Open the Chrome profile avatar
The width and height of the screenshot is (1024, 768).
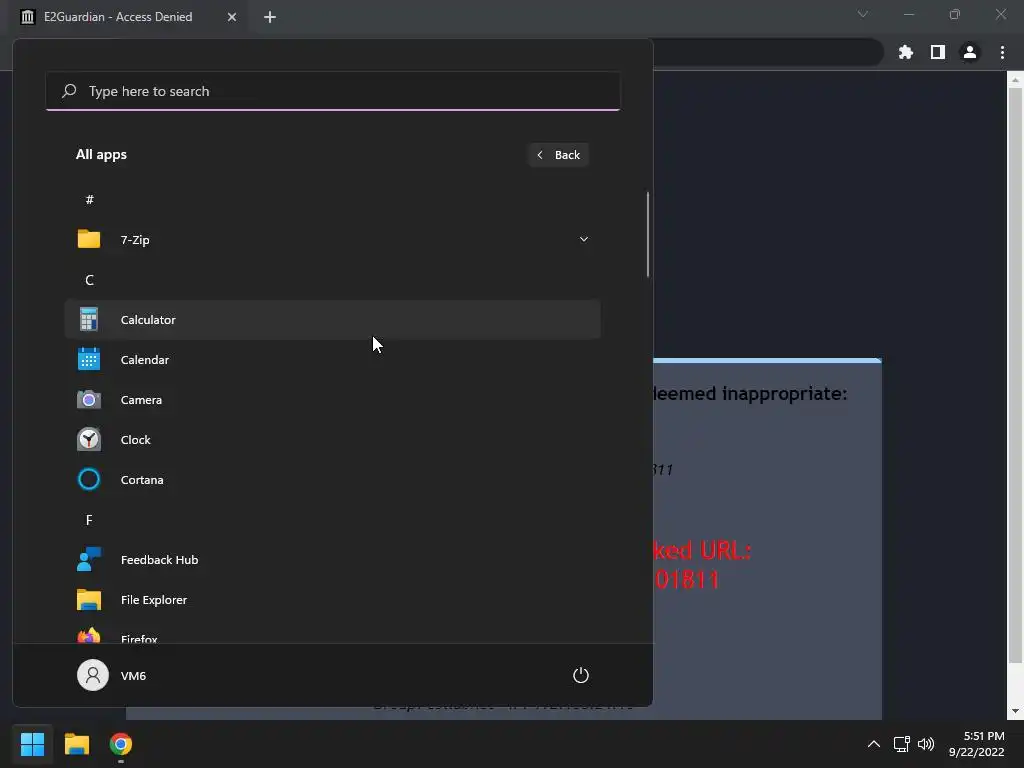tap(970, 52)
